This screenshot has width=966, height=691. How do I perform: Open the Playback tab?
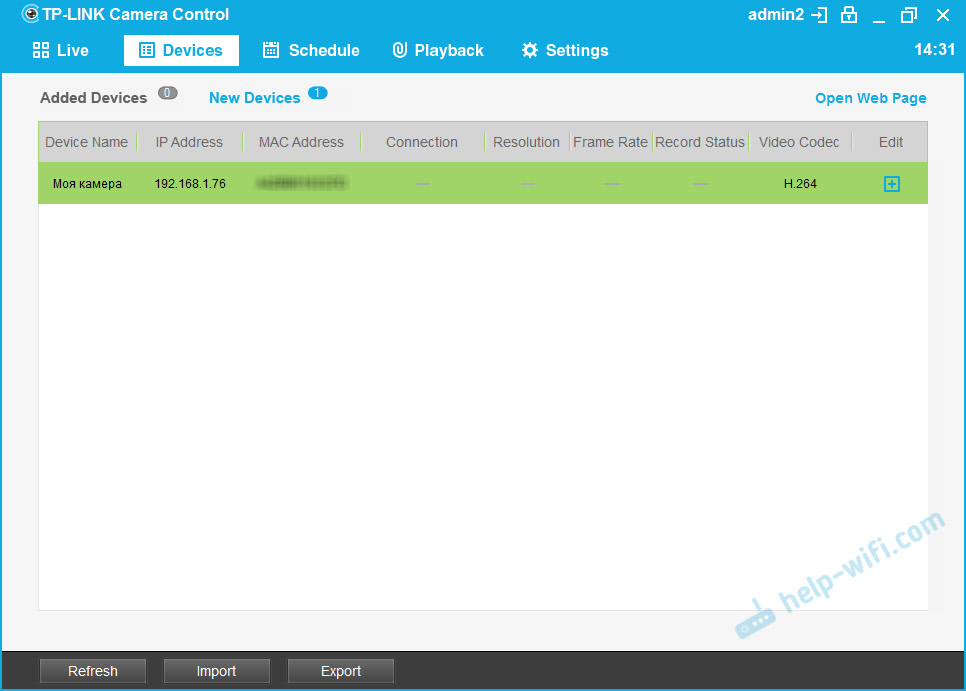click(437, 50)
